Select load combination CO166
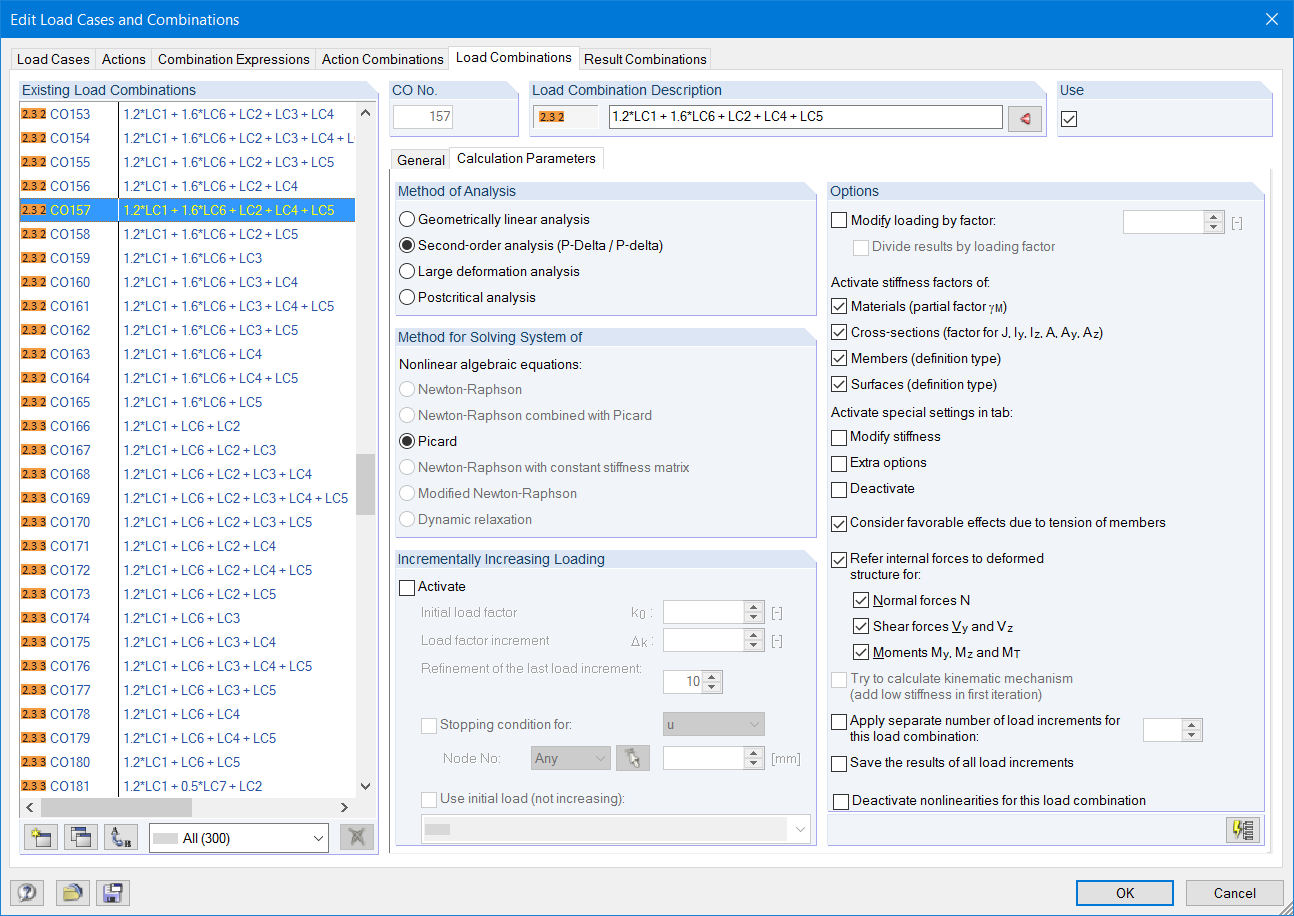 (x=187, y=426)
